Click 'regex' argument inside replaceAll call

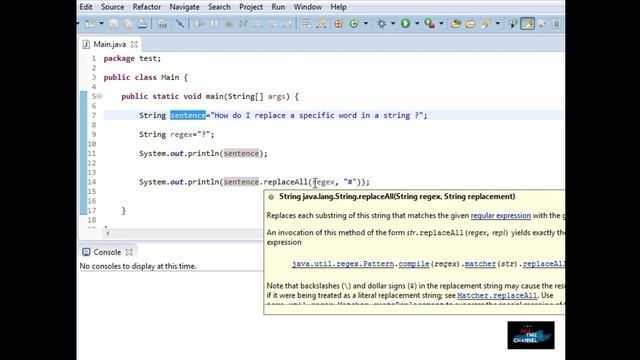click(x=324, y=182)
